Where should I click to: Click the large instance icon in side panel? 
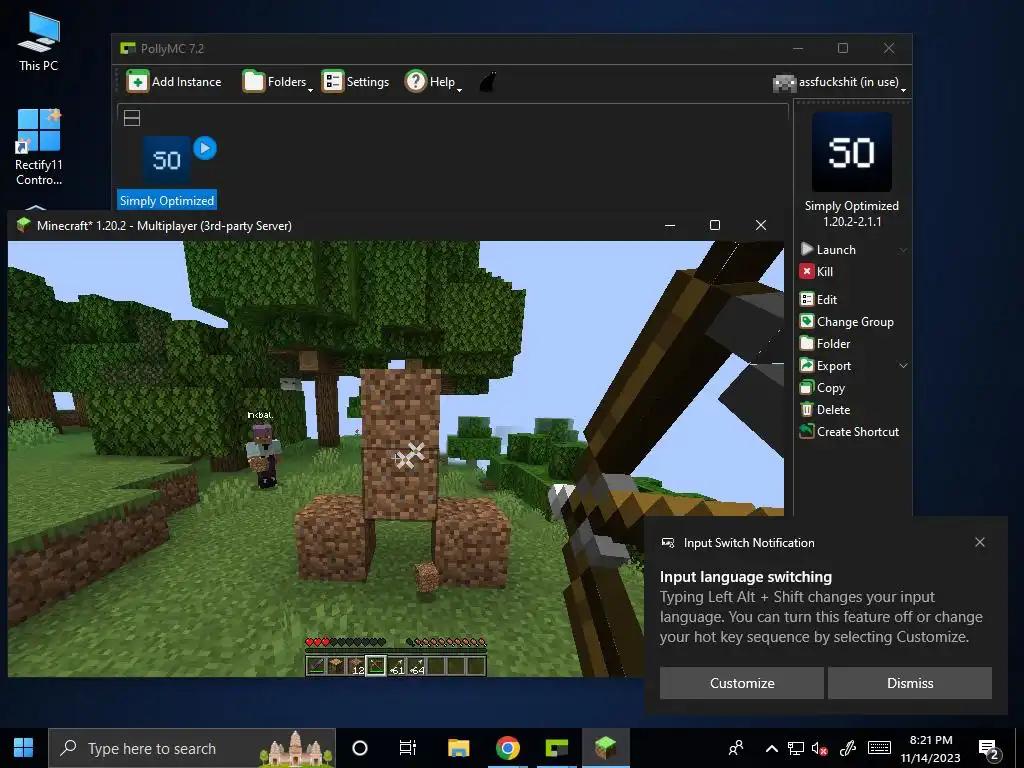[x=852, y=152]
